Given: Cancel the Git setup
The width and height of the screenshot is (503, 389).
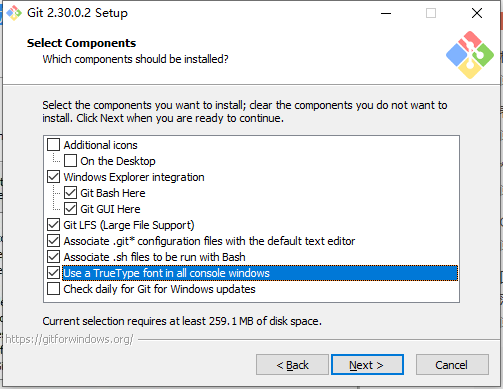Looking at the screenshot, I should click(x=452, y=365).
